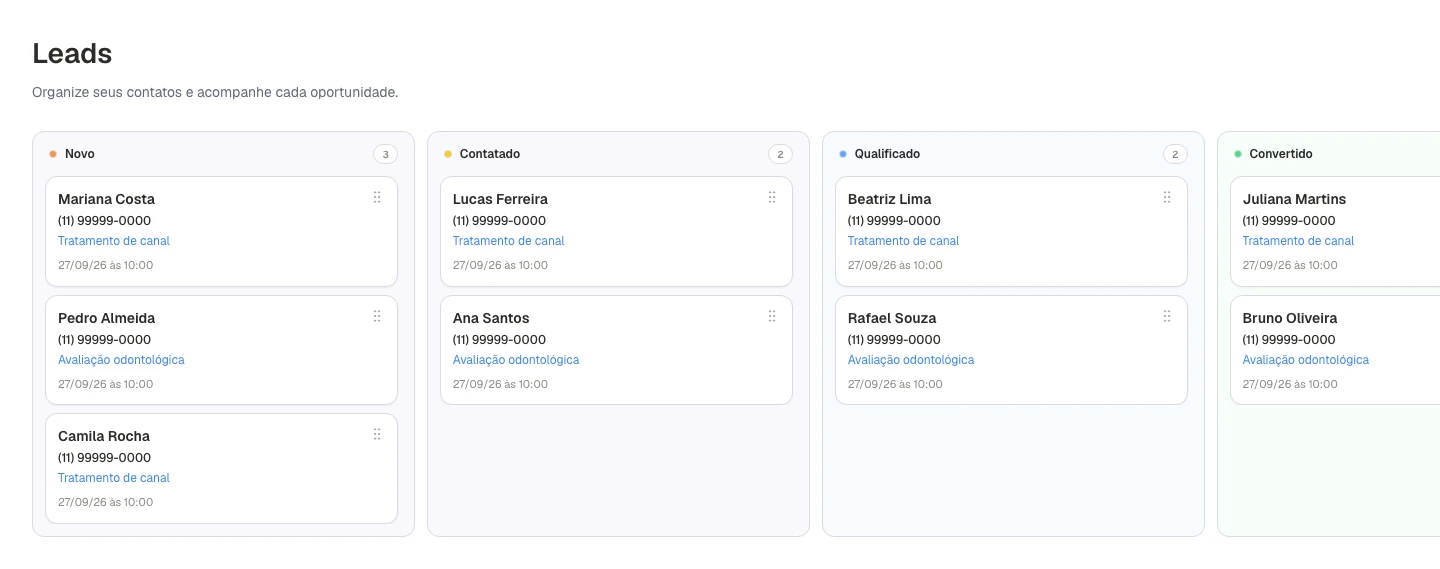Select the blue dot beside Qualificado
This screenshot has width=1440, height=569.
click(843, 154)
